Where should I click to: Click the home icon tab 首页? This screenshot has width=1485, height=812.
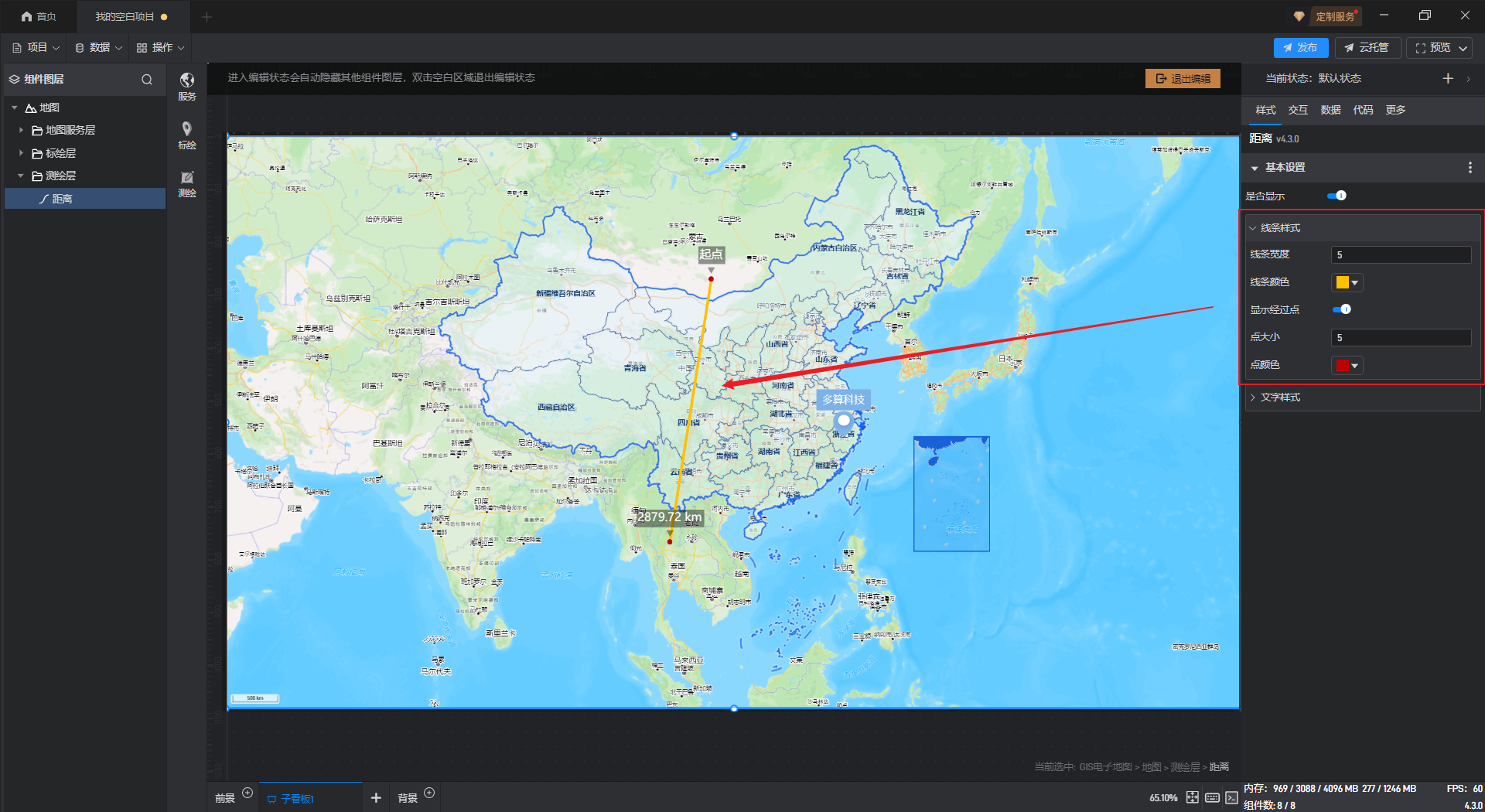[39, 16]
